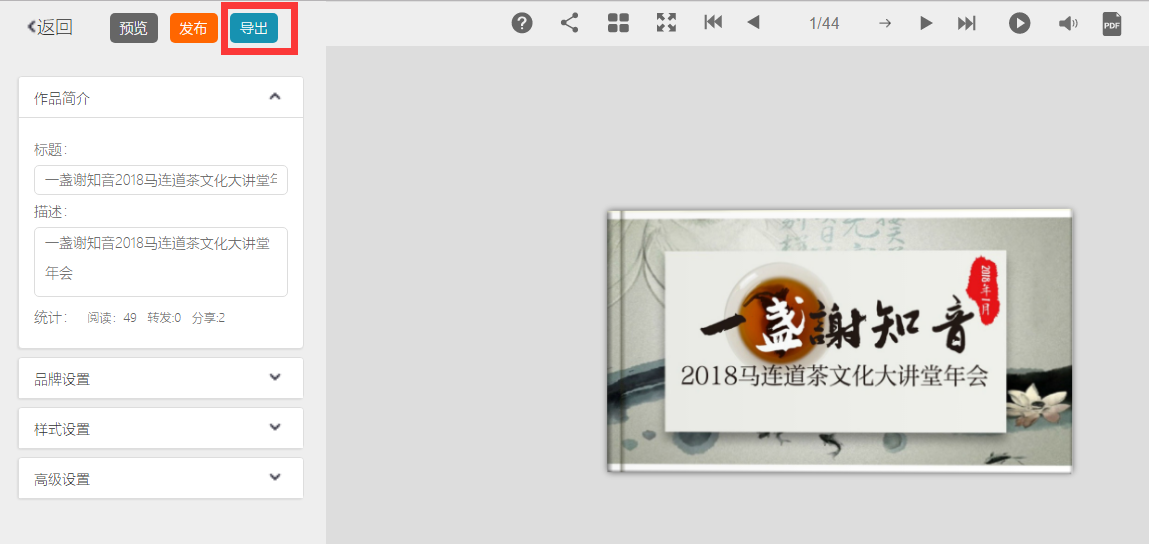Click the 转发:0 statistic

164,317
